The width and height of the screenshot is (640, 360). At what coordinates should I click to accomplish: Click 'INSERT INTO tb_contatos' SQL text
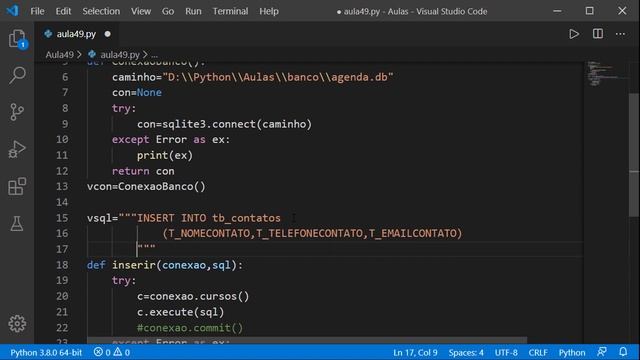pyautogui.click(x=209, y=218)
